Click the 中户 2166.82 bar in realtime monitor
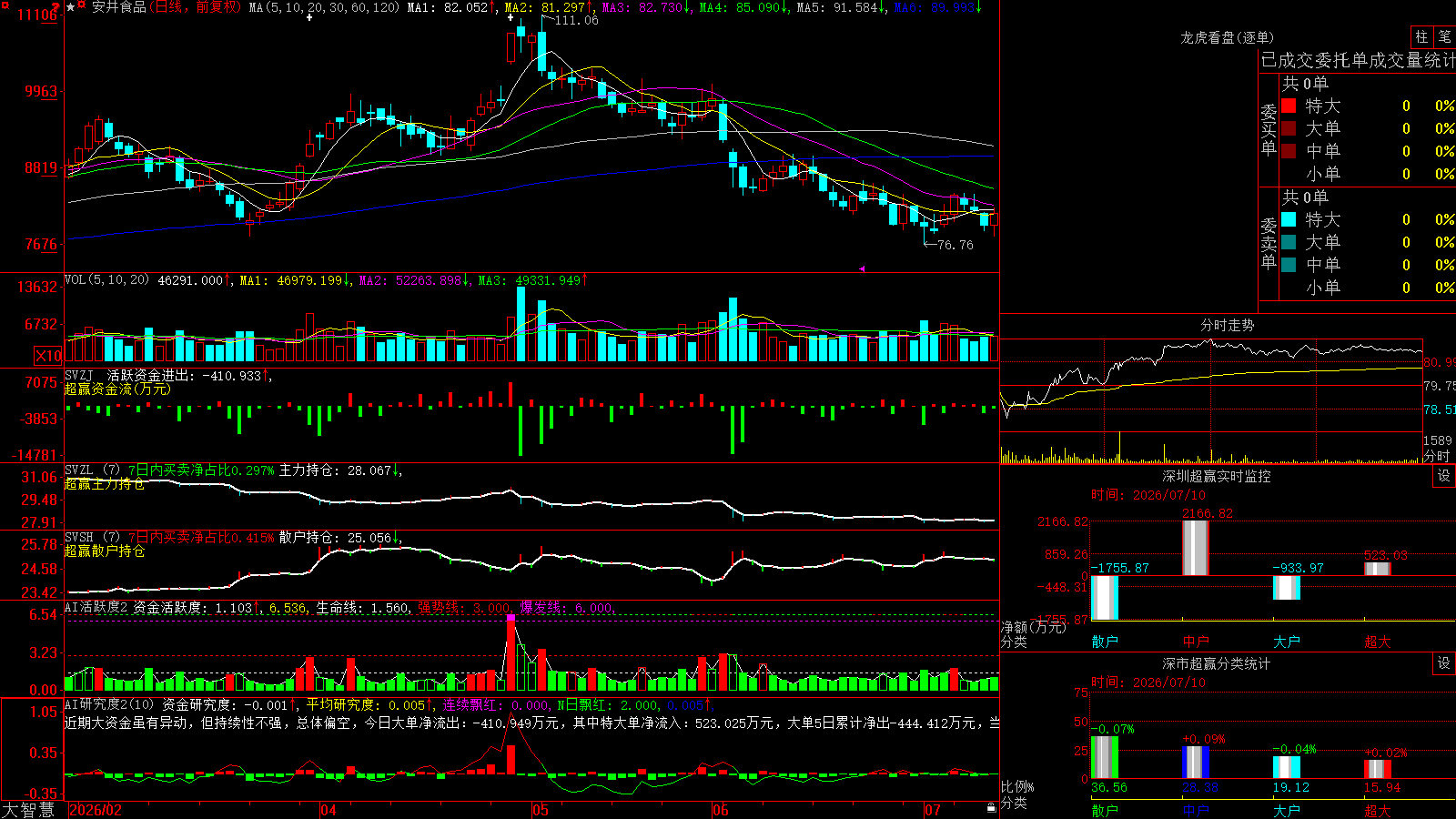 [1196, 548]
